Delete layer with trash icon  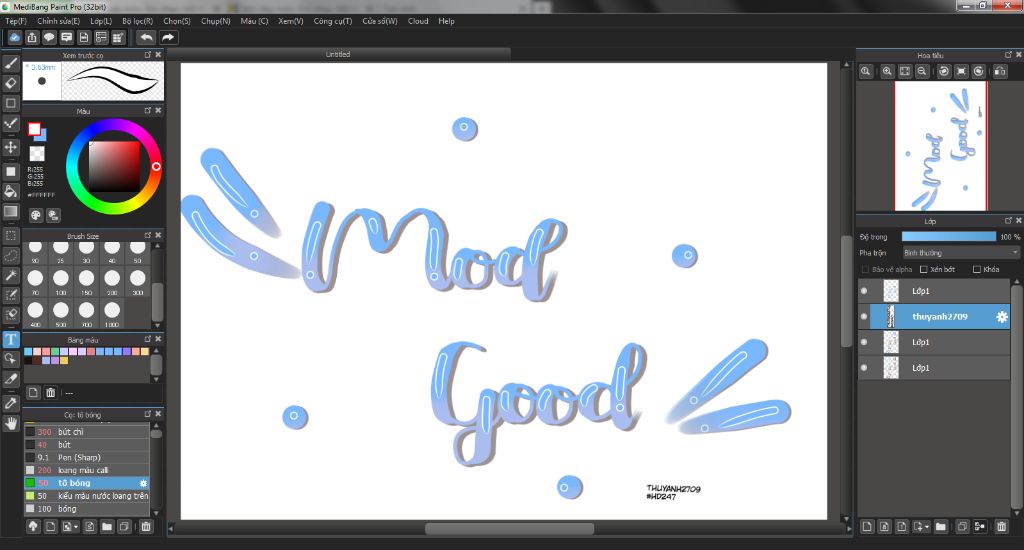pyautogui.click(x=1001, y=526)
